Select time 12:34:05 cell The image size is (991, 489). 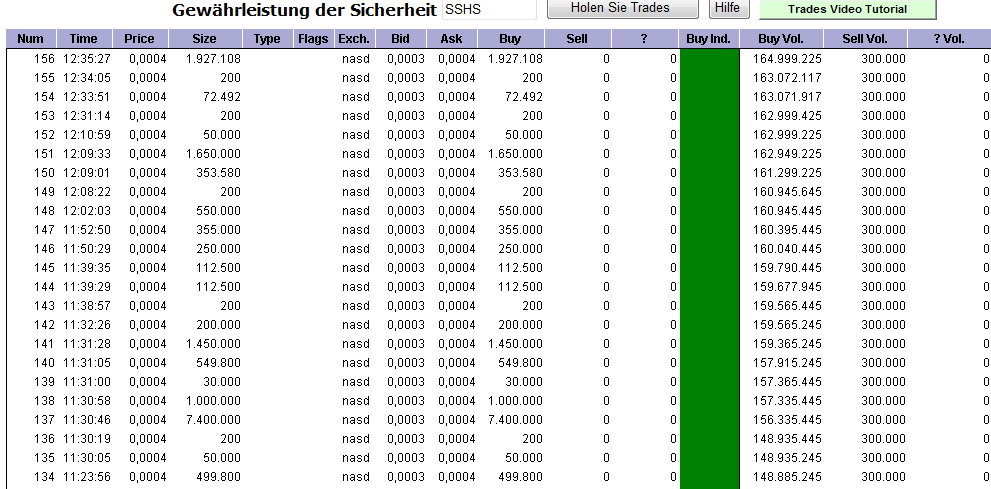pyautogui.click(x=87, y=78)
